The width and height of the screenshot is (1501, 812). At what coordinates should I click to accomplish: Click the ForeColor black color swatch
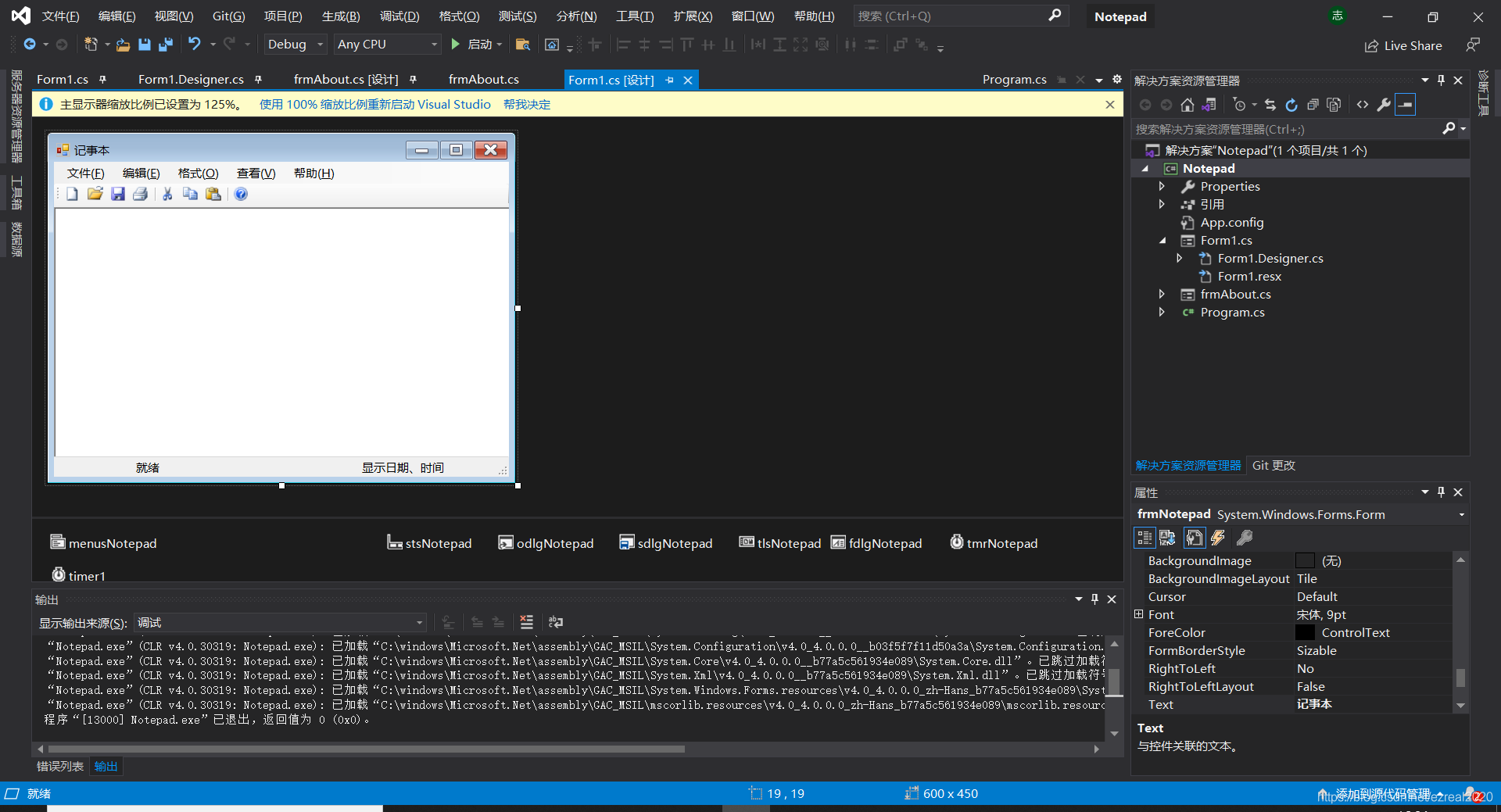1305,633
